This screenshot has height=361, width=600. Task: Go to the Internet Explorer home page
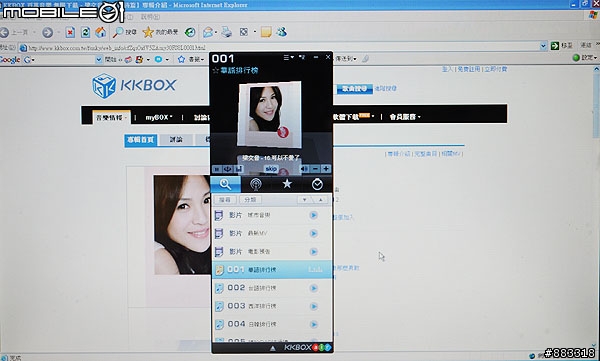click(x=101, y=32)
